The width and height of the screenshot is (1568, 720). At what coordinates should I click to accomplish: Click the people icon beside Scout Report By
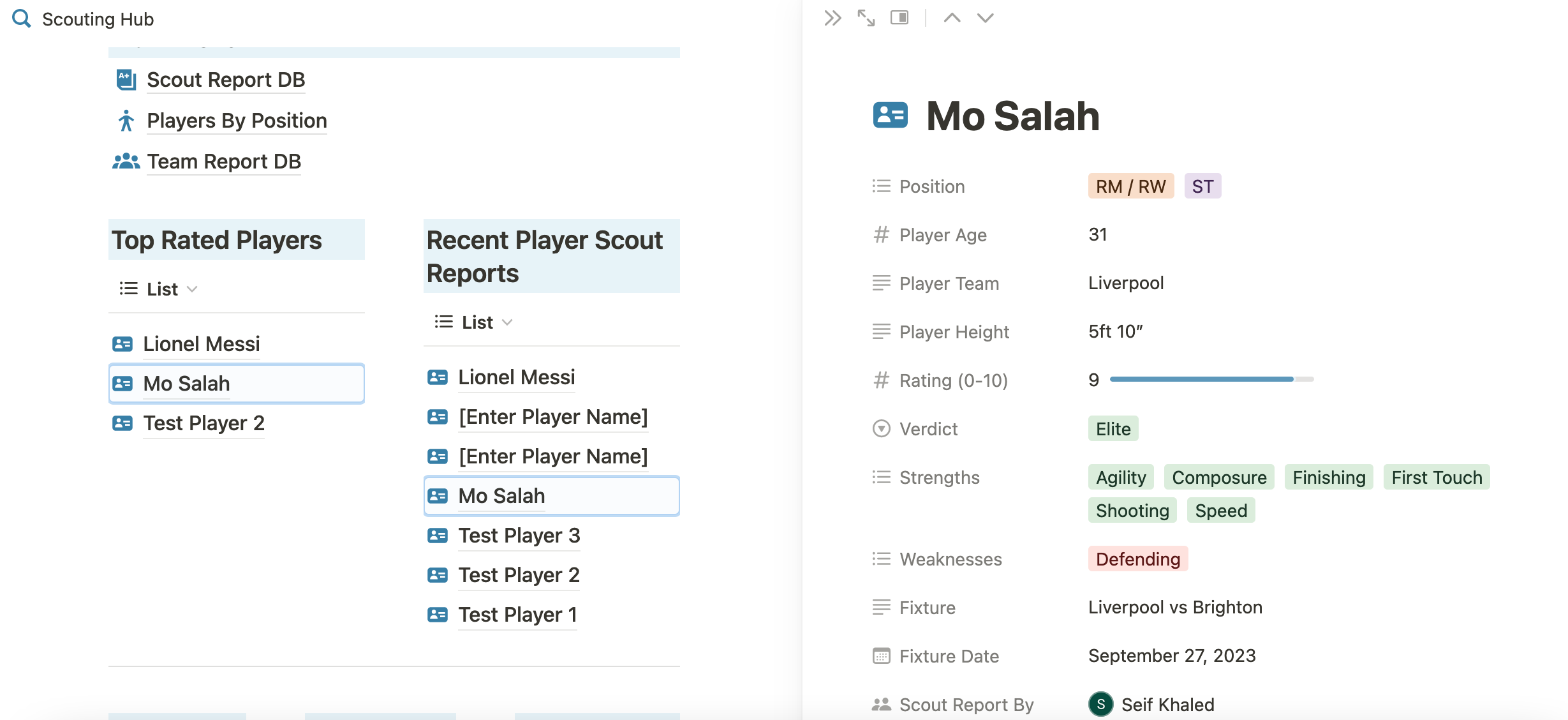(881, 703)
